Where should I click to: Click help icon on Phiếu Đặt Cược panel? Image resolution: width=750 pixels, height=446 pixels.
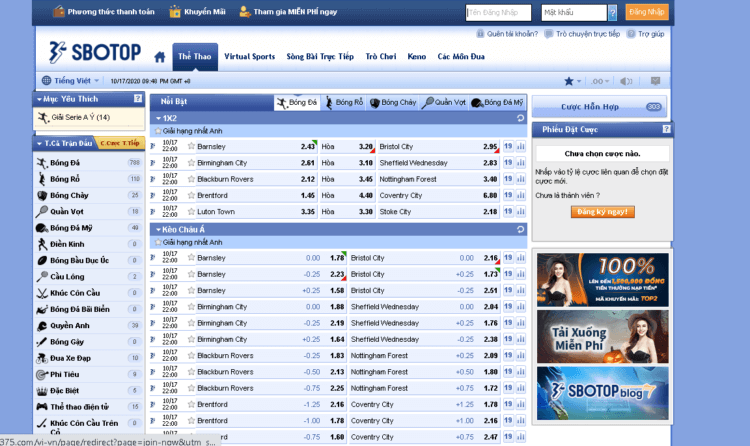coord(667,130)
